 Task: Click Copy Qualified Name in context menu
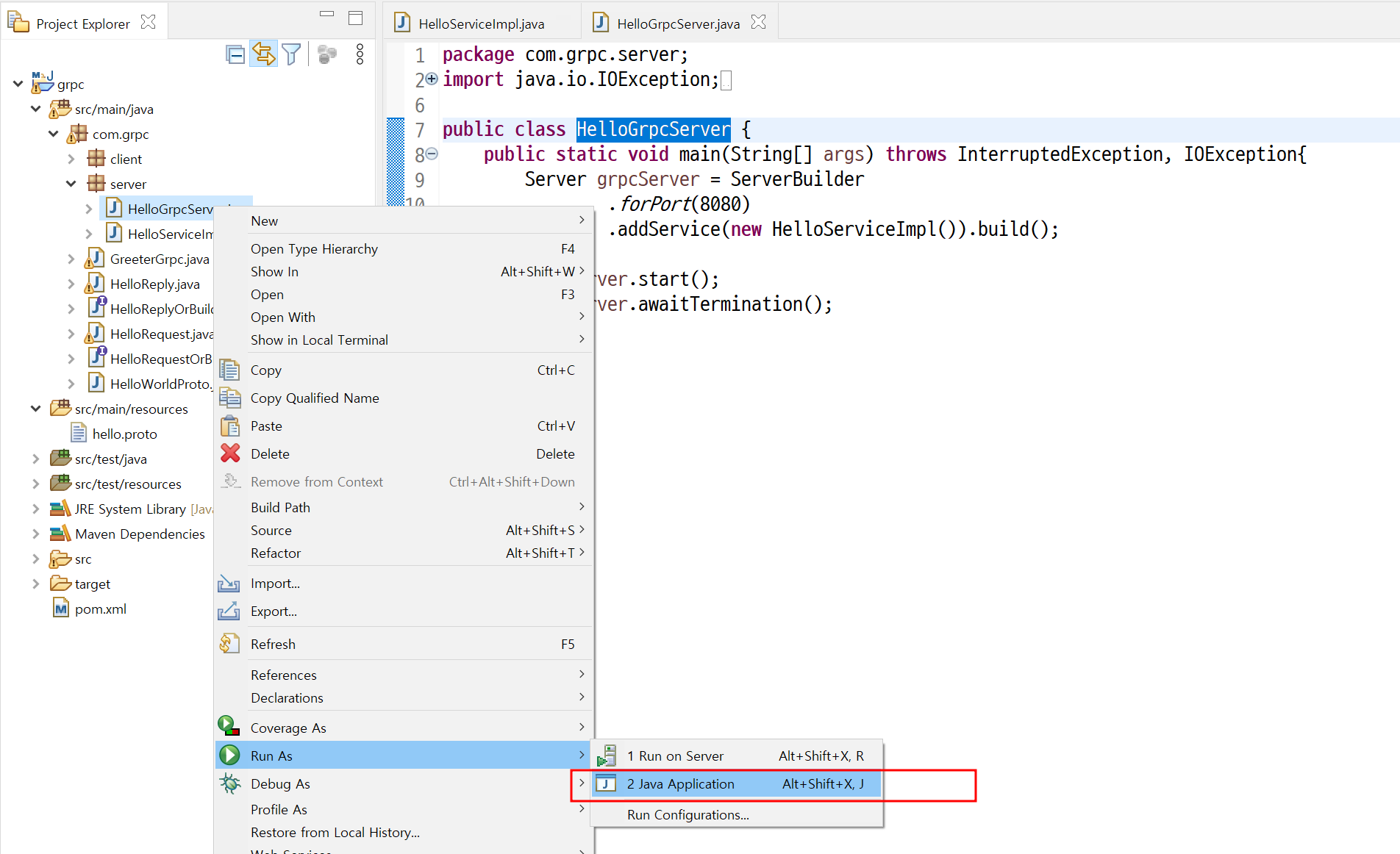click(x=315, y=398)
